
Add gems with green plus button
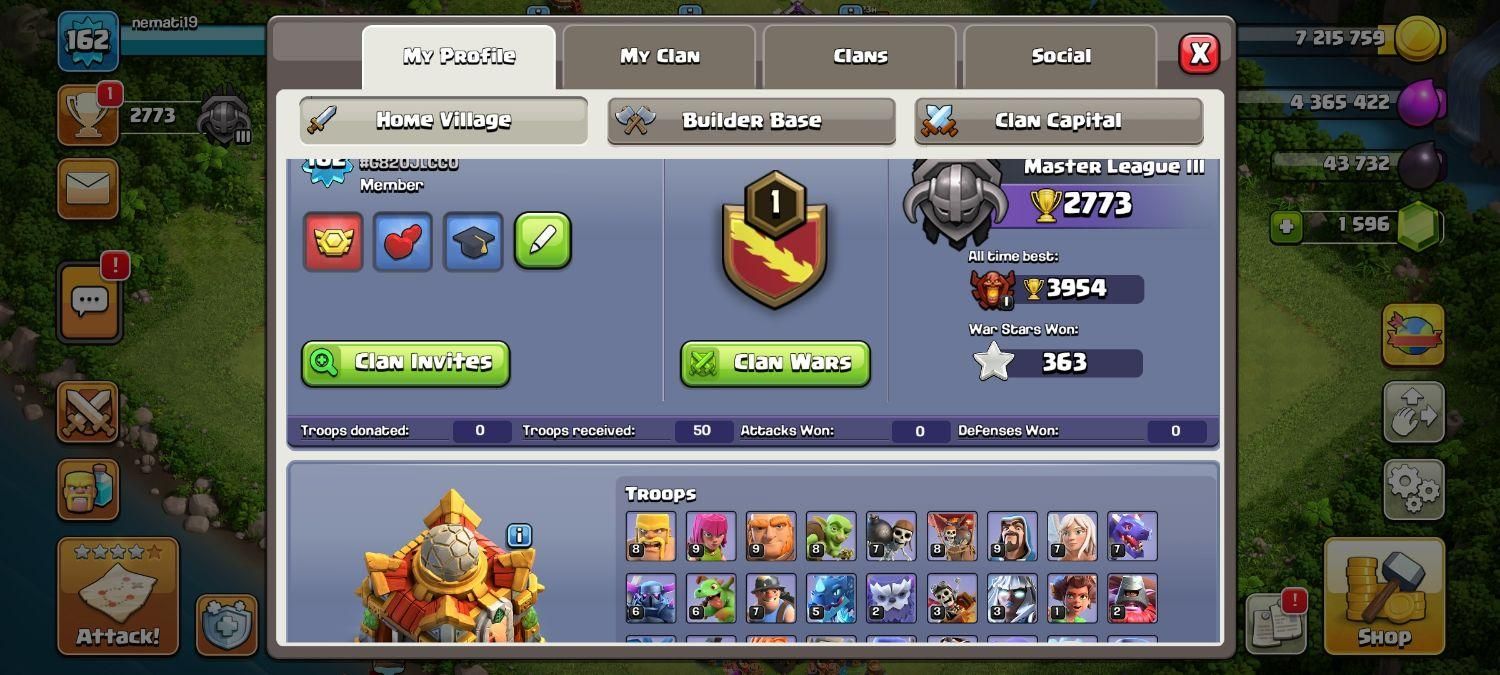click(1286, 226)
